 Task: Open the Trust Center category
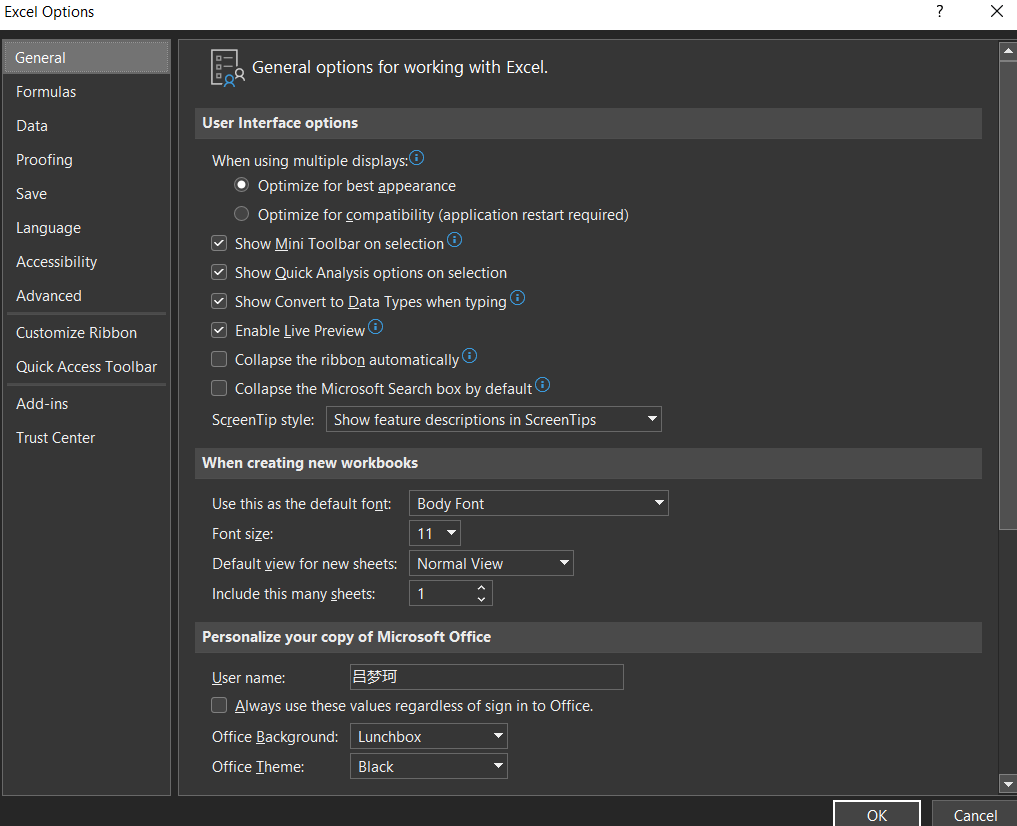point(86,438)
